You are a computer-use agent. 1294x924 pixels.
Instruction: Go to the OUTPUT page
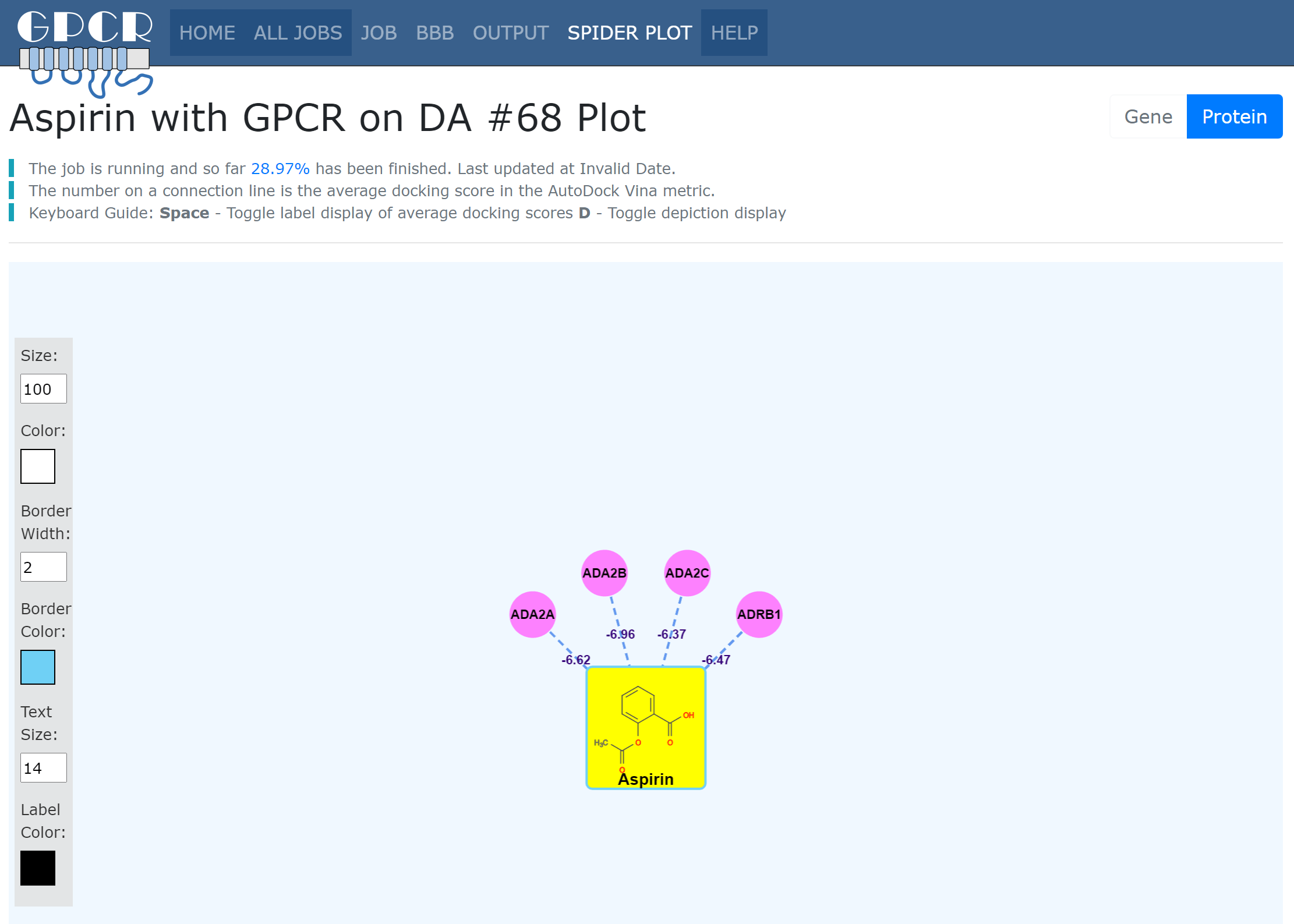click(x=511, y=33)
